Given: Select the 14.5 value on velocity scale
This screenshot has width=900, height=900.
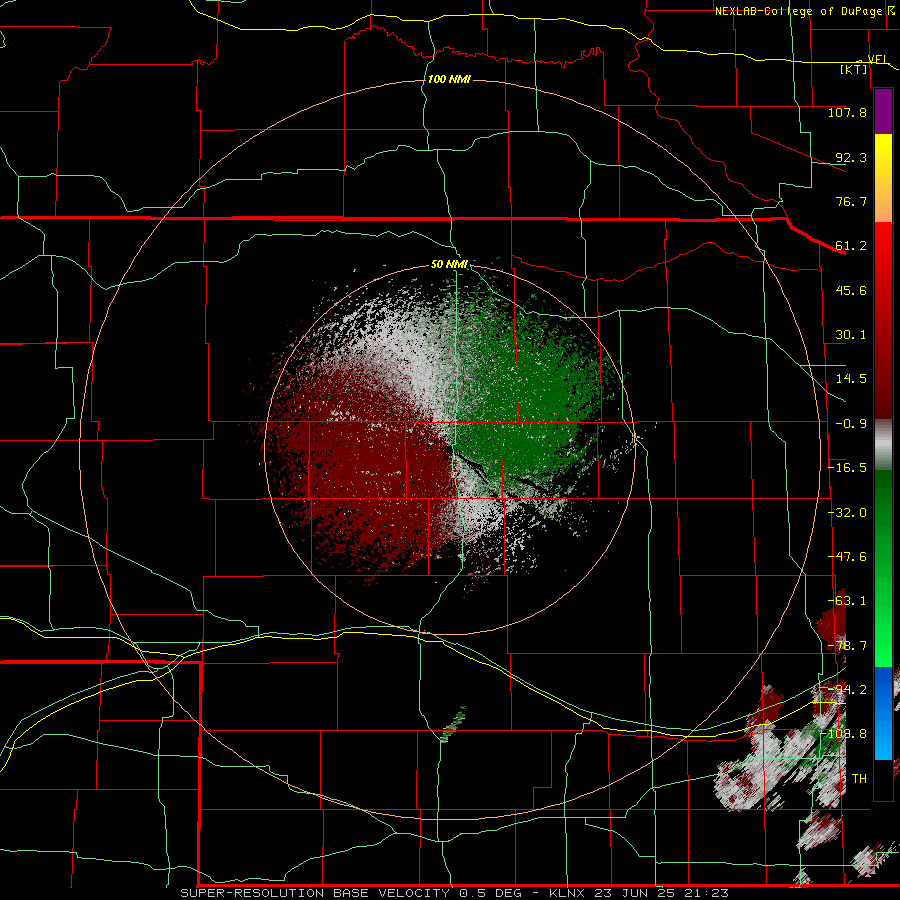Looking at the screenshot, I should [x=851, y=379].
